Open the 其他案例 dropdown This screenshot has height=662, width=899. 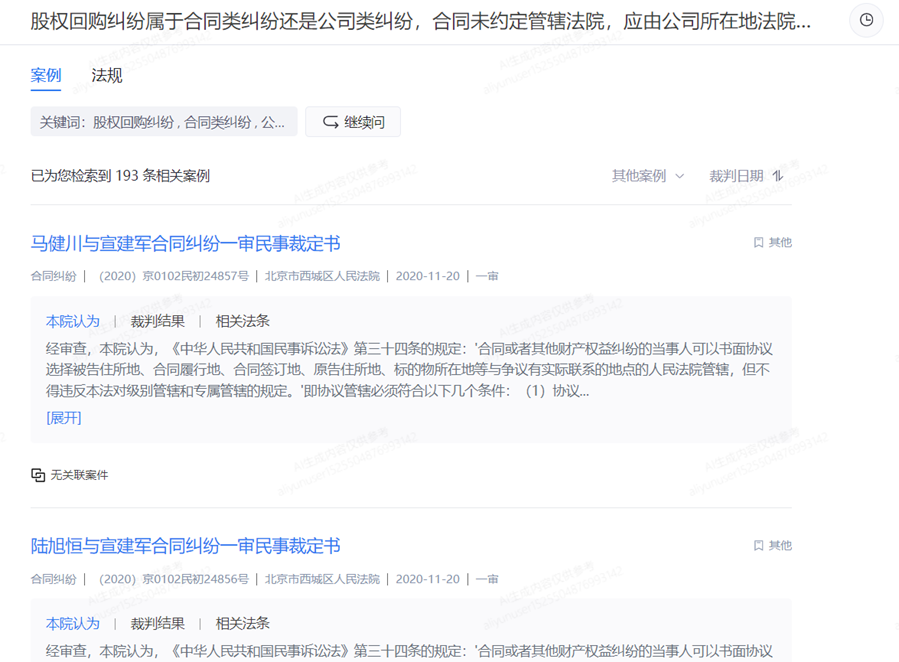[648, 176]
